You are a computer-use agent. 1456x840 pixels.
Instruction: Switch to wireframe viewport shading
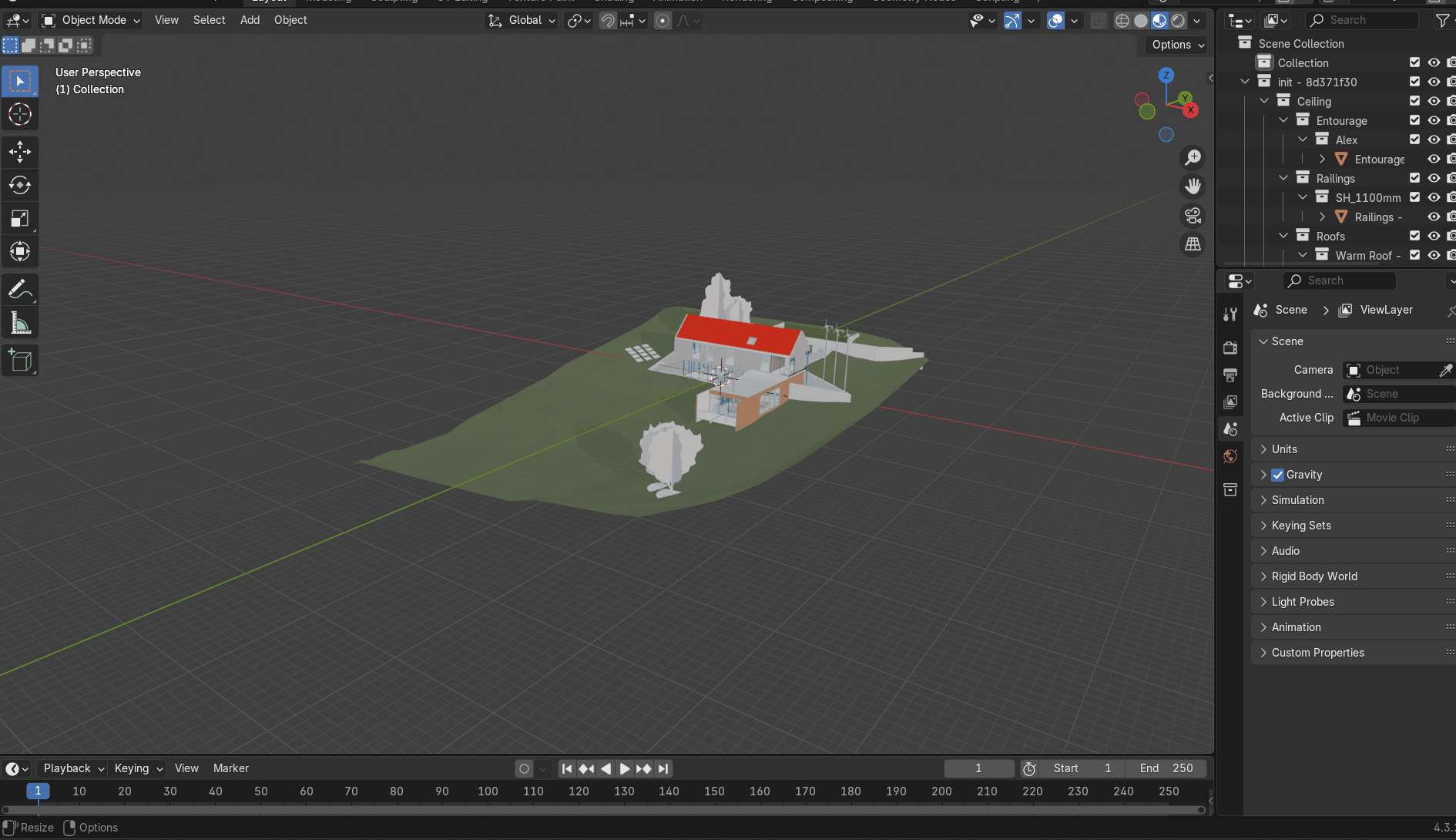[x=1122, y=21]
